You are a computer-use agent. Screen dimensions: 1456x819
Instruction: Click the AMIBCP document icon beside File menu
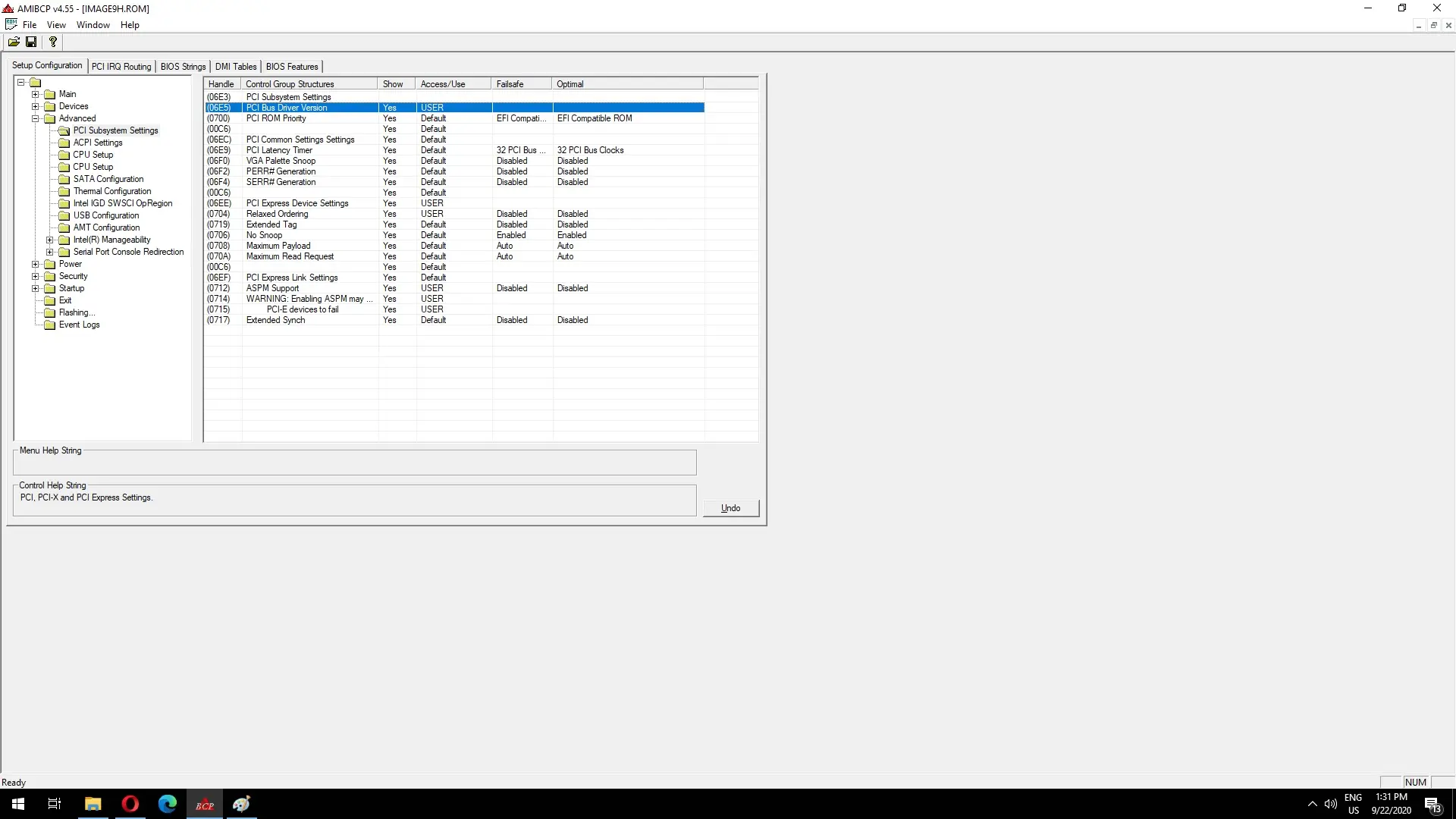click(11, 24)
